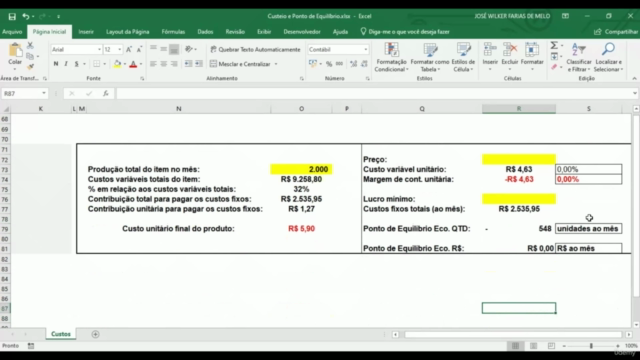The image size is (640, 360).
Task: Click the Align Right icon
Action: tap(174, 64)
